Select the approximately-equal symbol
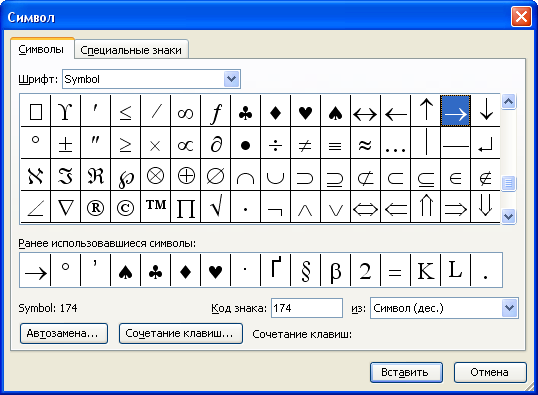Screen dimensions: 538x395 [x=365, y=143]
